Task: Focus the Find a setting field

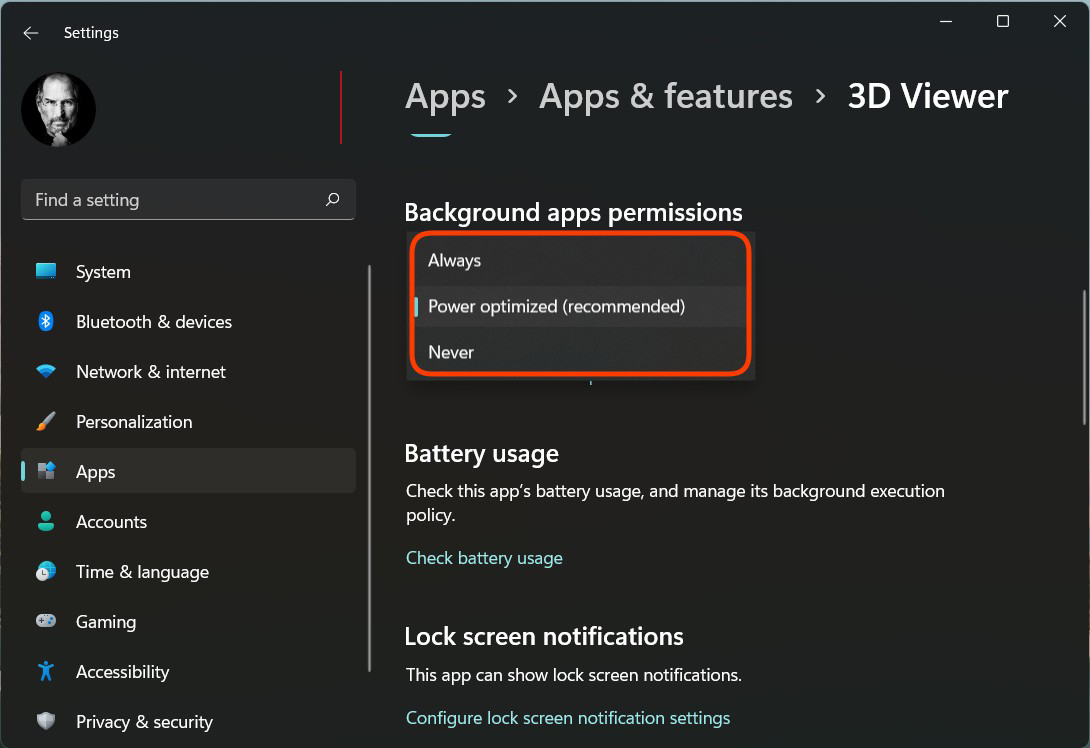Action: pos(188,200)
